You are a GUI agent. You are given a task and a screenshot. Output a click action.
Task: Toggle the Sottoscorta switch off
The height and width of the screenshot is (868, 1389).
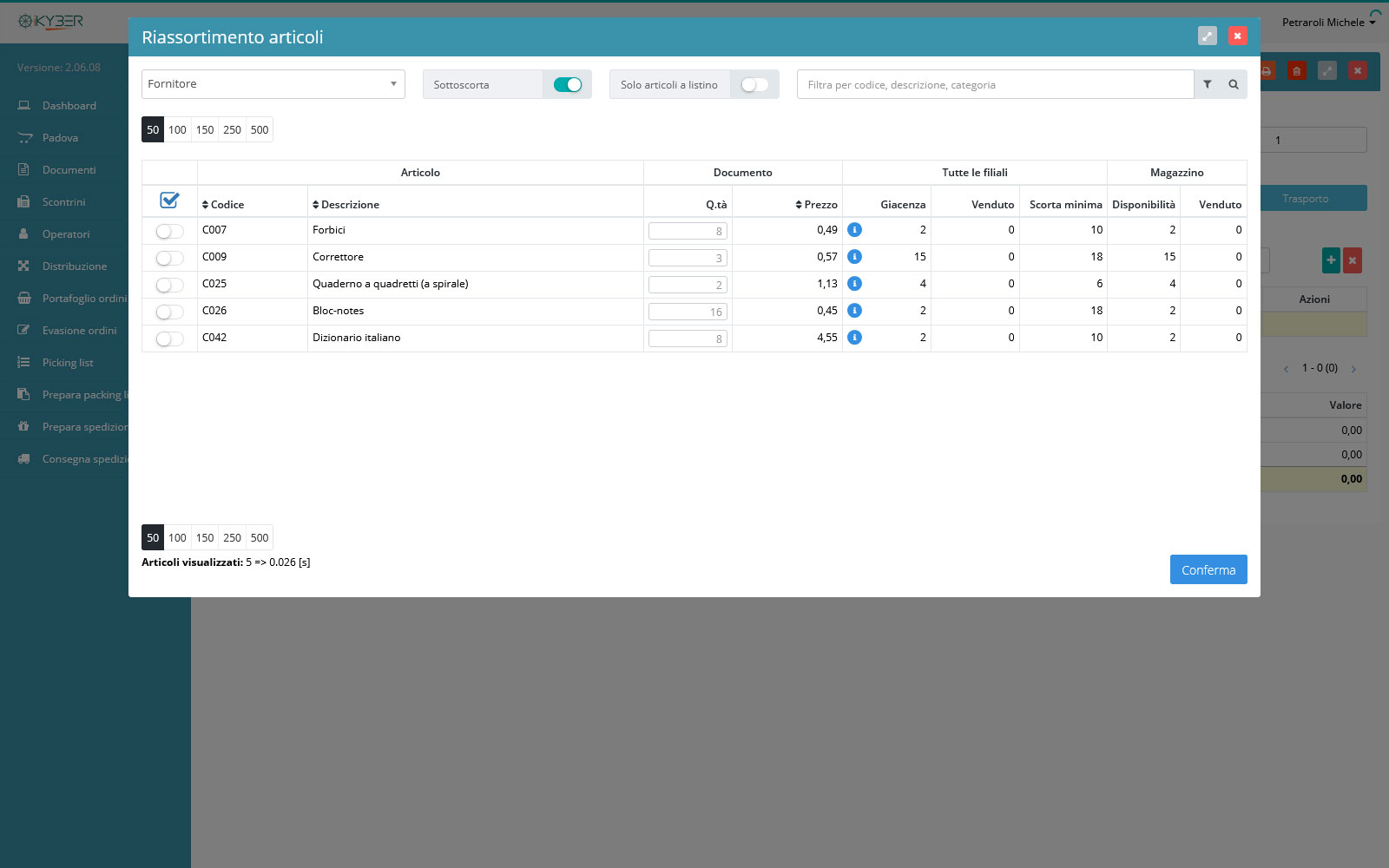568,84
